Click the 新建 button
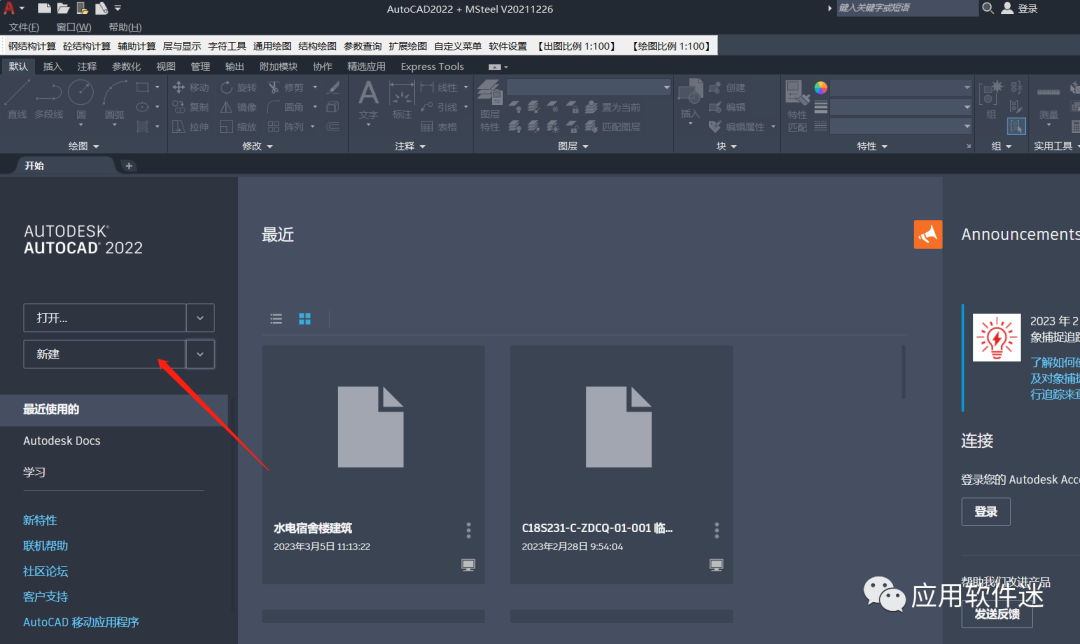This screenshot has width=1080, height=644. pyautogui.click(x=105, y=354)
